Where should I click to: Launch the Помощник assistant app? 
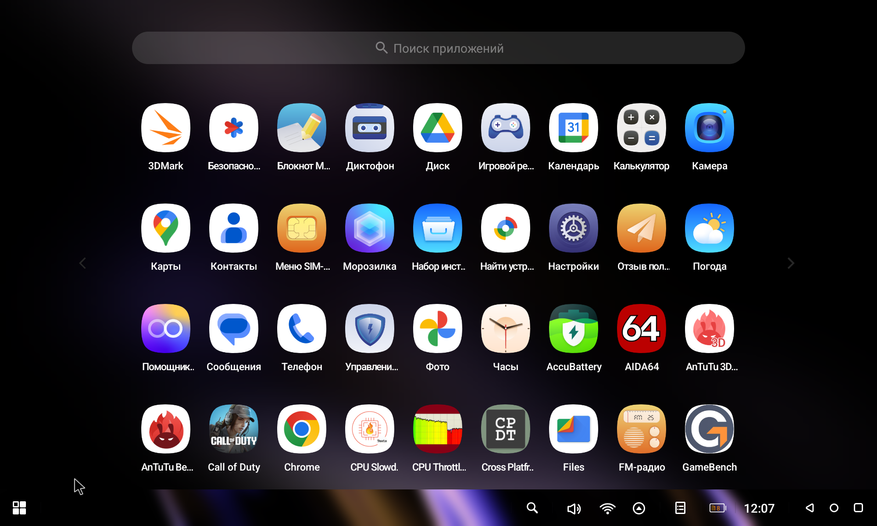click(x=166, y=328)
